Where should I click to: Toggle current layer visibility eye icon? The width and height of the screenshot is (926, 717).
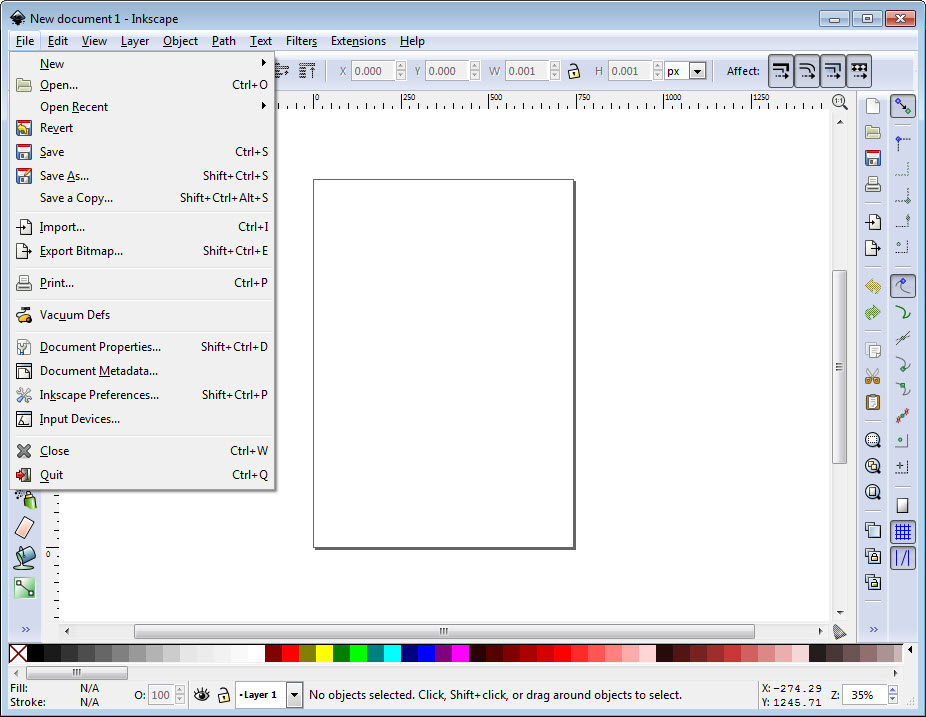201,694
